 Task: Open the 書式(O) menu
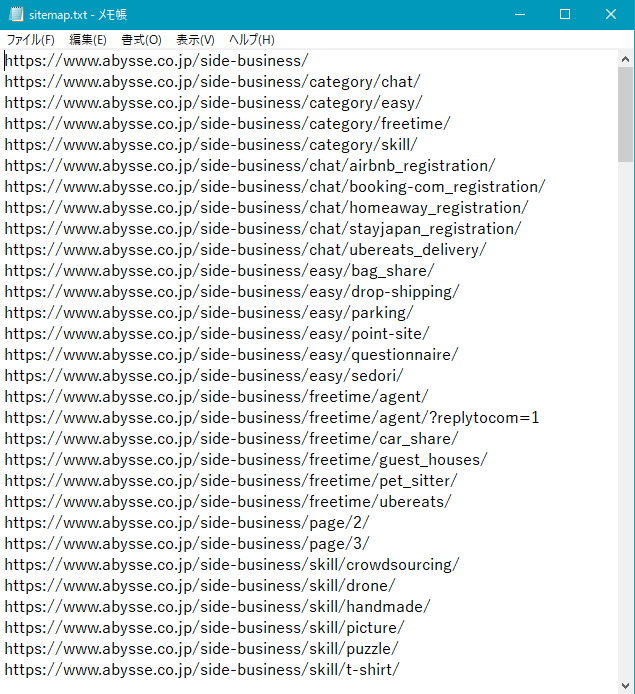141,40
